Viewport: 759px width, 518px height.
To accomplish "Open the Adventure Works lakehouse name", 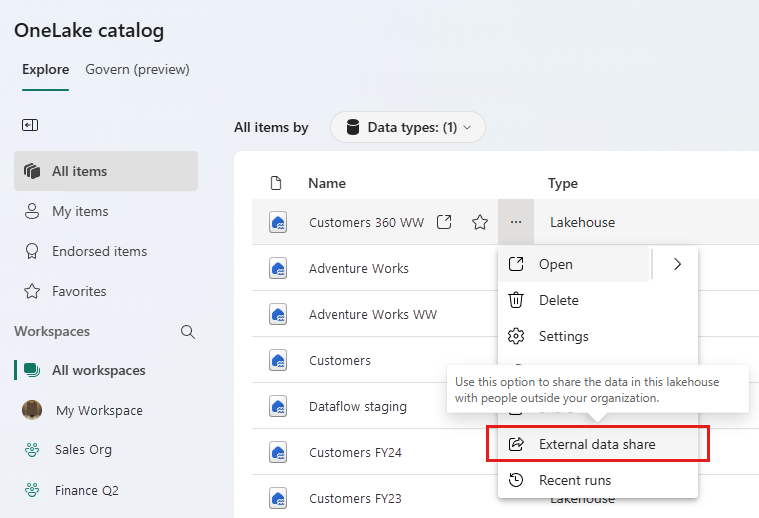I will click(359, 268).
